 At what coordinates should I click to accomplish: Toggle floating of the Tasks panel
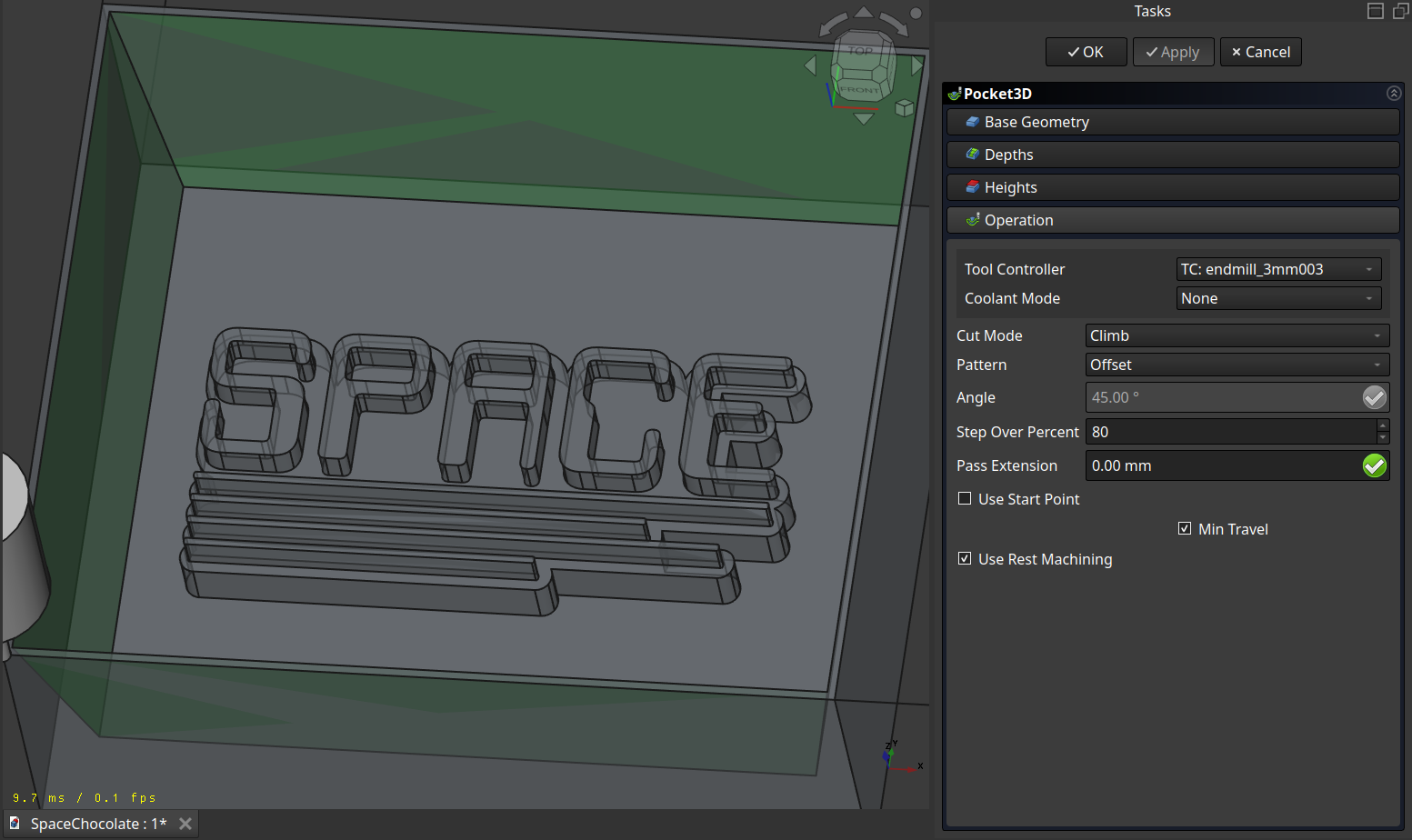(x=1400, y=11)
